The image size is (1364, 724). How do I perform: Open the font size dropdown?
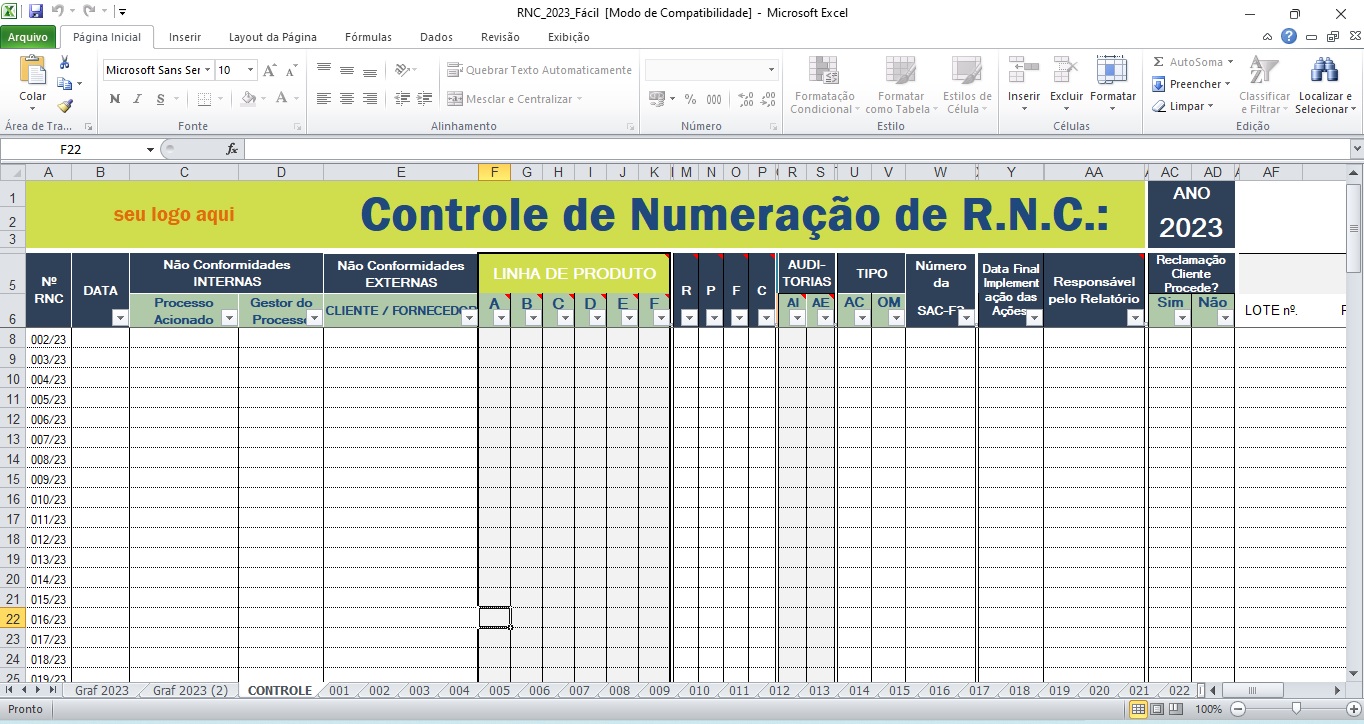click(x=250, y=70)
